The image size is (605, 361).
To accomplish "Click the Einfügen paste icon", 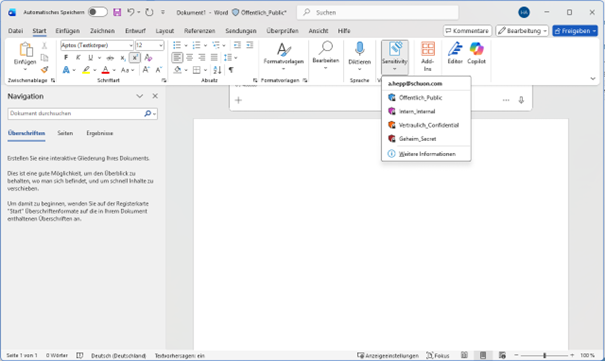I will (x=25, y=50).
